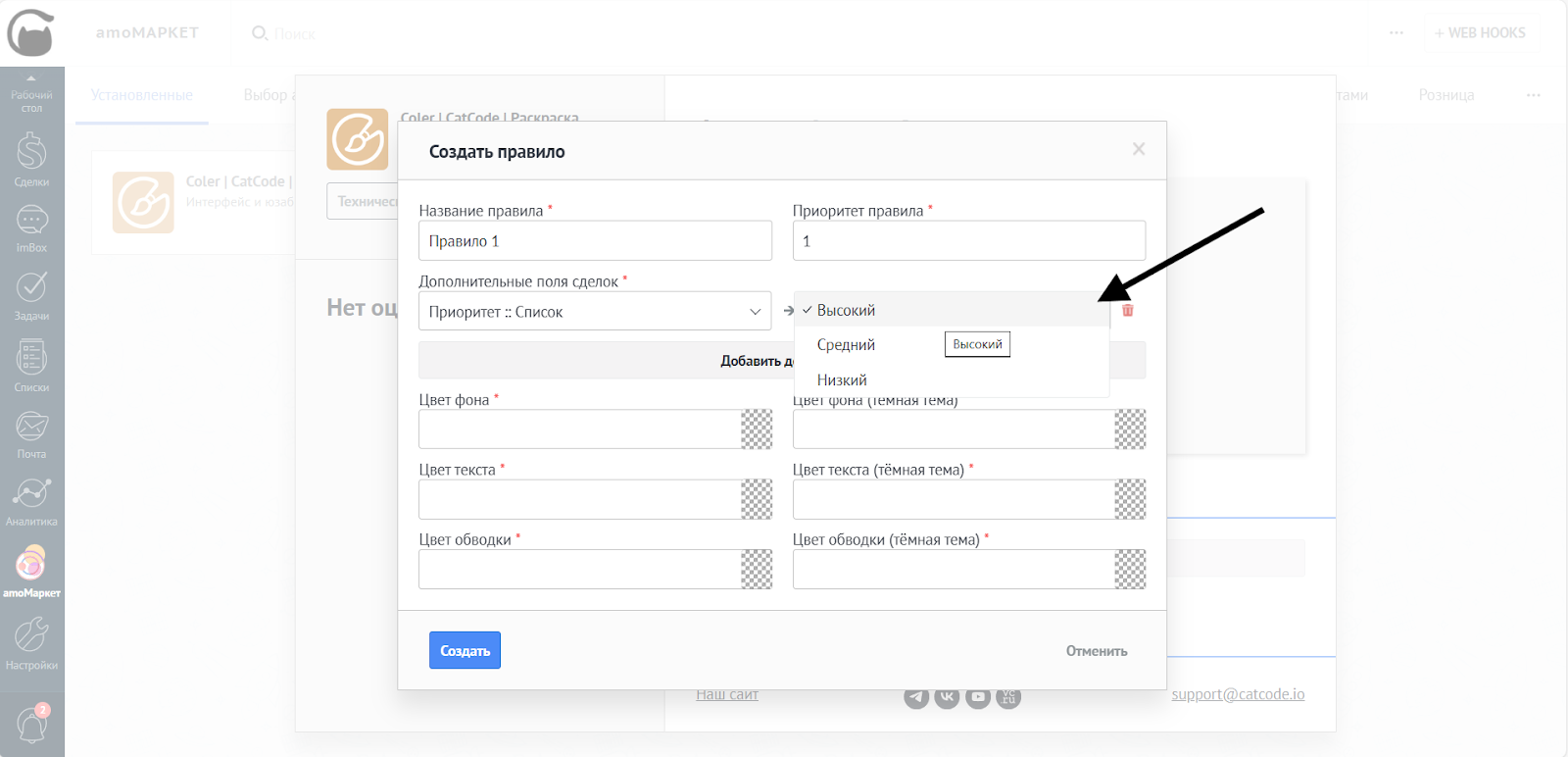Viewport: 1568px width, 757px height.
Task: Choose Низкий option in list
Action: [842, 380]
